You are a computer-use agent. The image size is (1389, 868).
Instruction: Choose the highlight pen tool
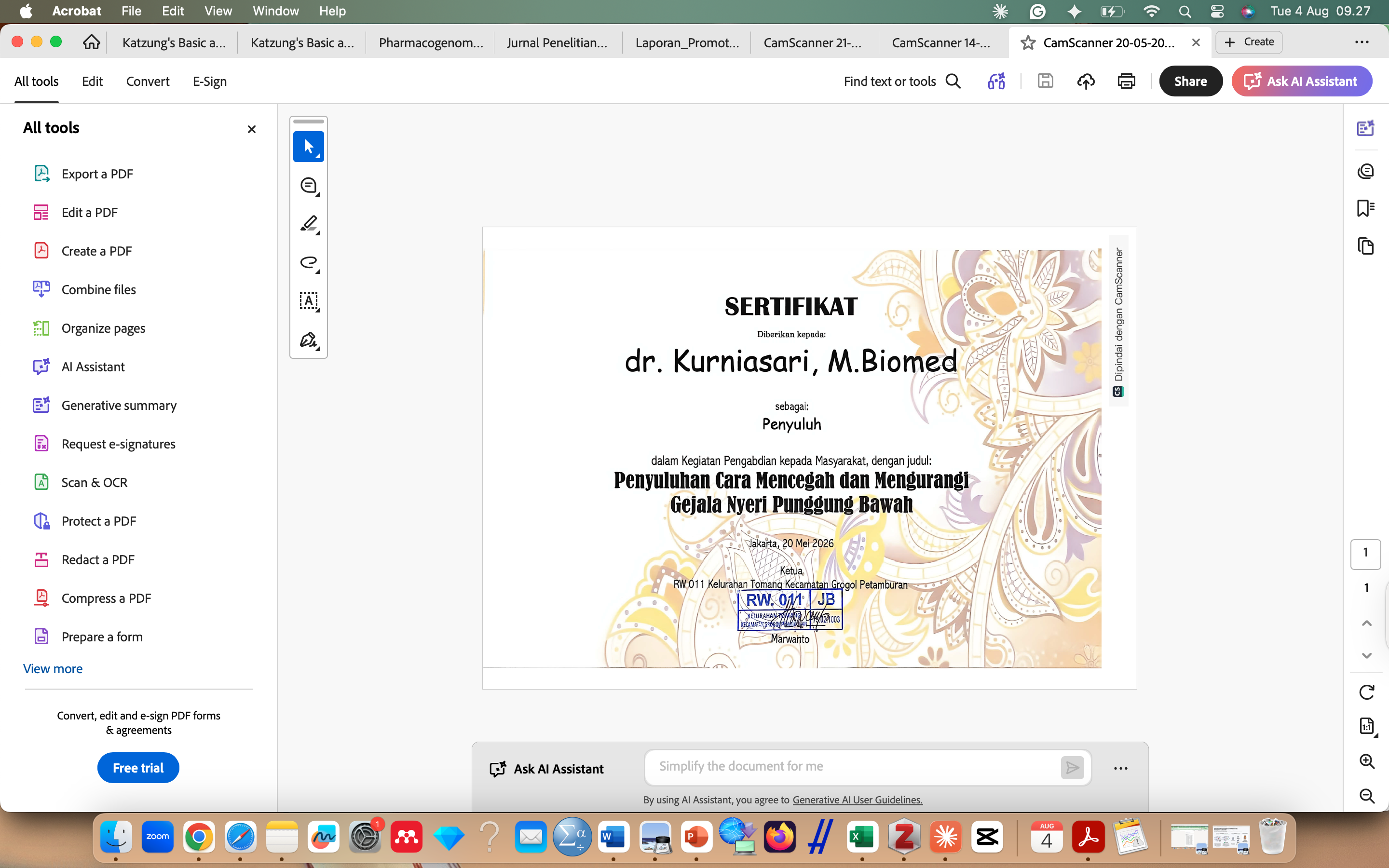(x=308, y=224)
